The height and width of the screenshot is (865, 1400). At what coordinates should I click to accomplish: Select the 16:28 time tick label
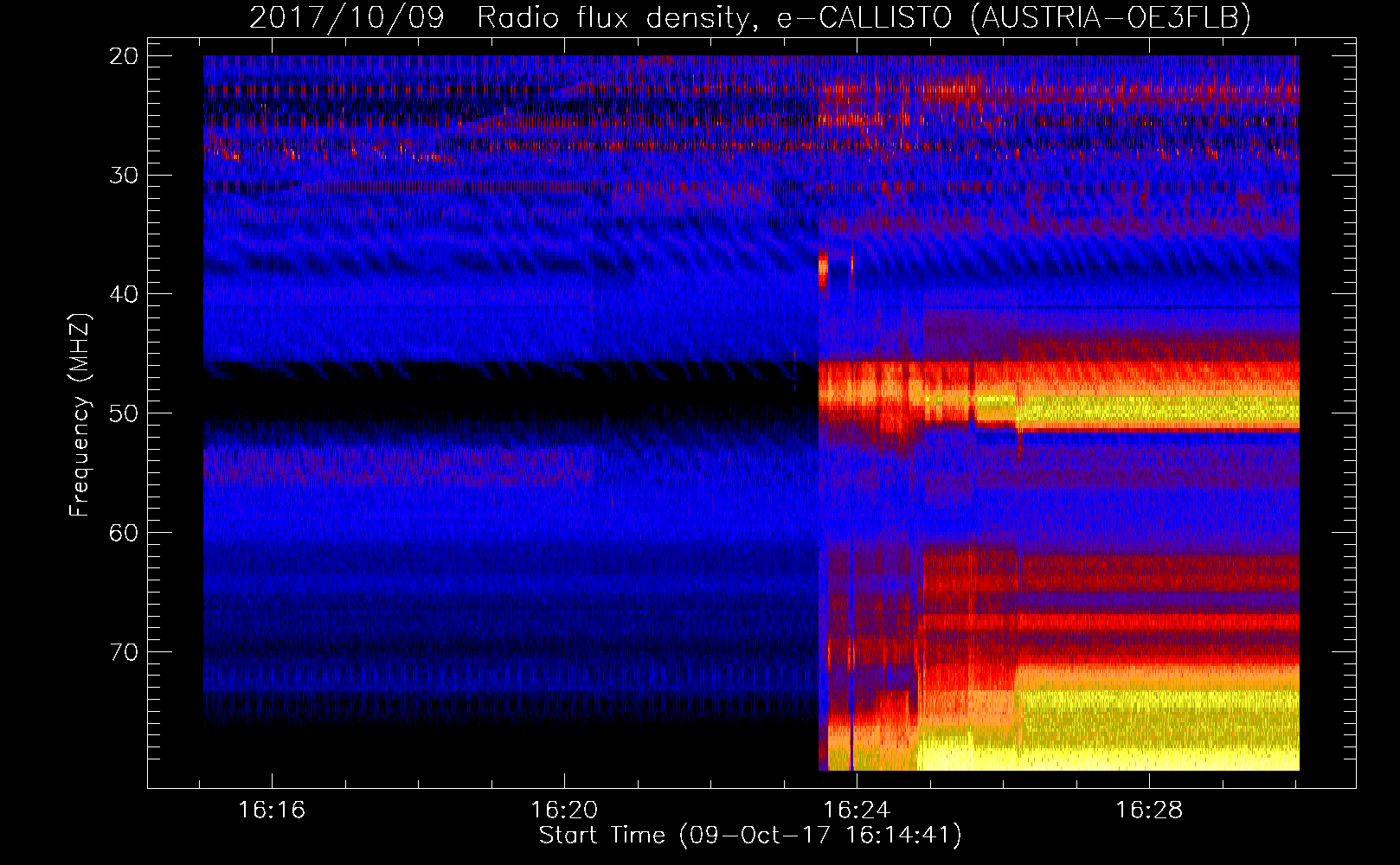1149,811
